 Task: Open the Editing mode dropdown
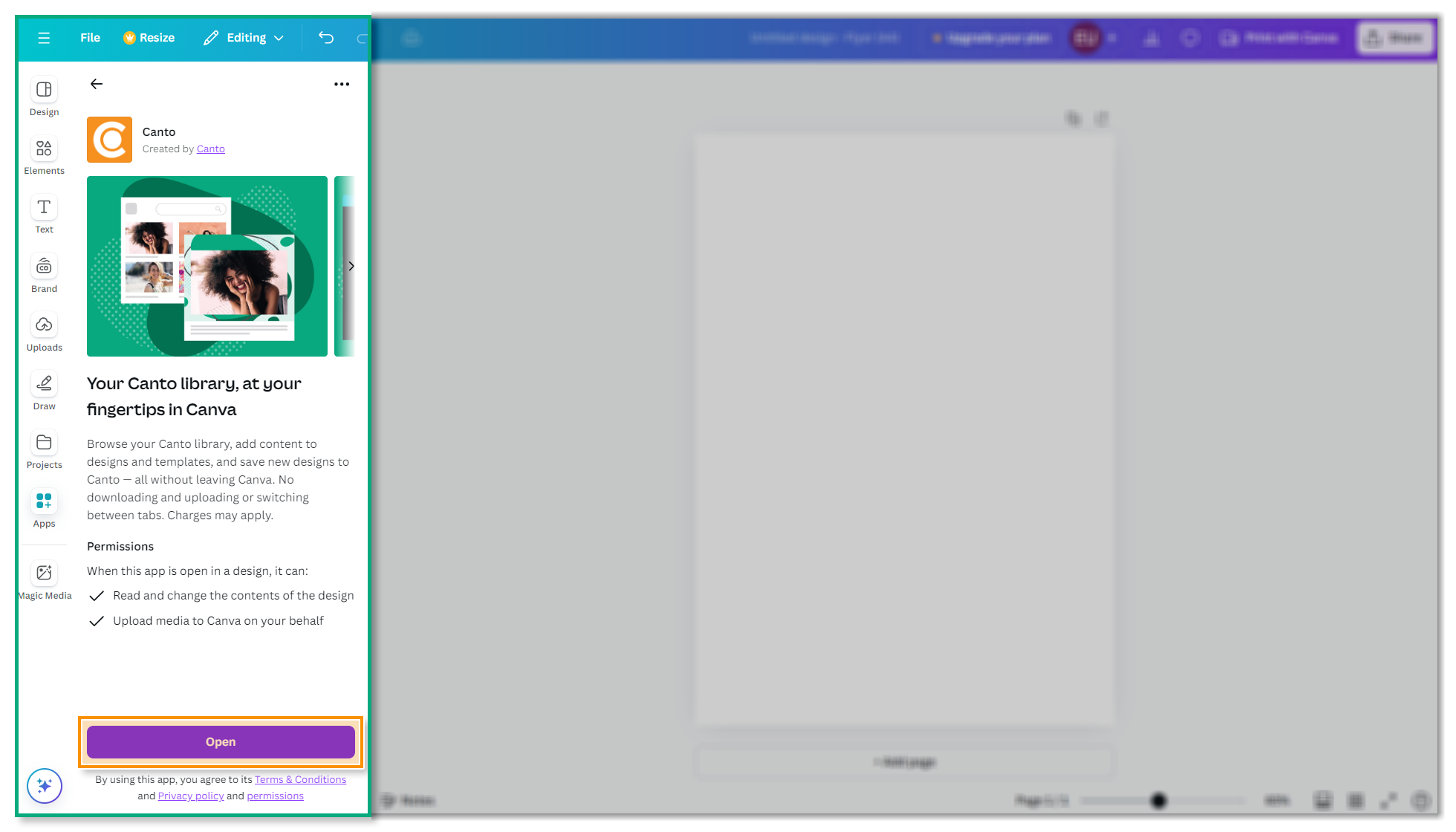pos(243,37)
